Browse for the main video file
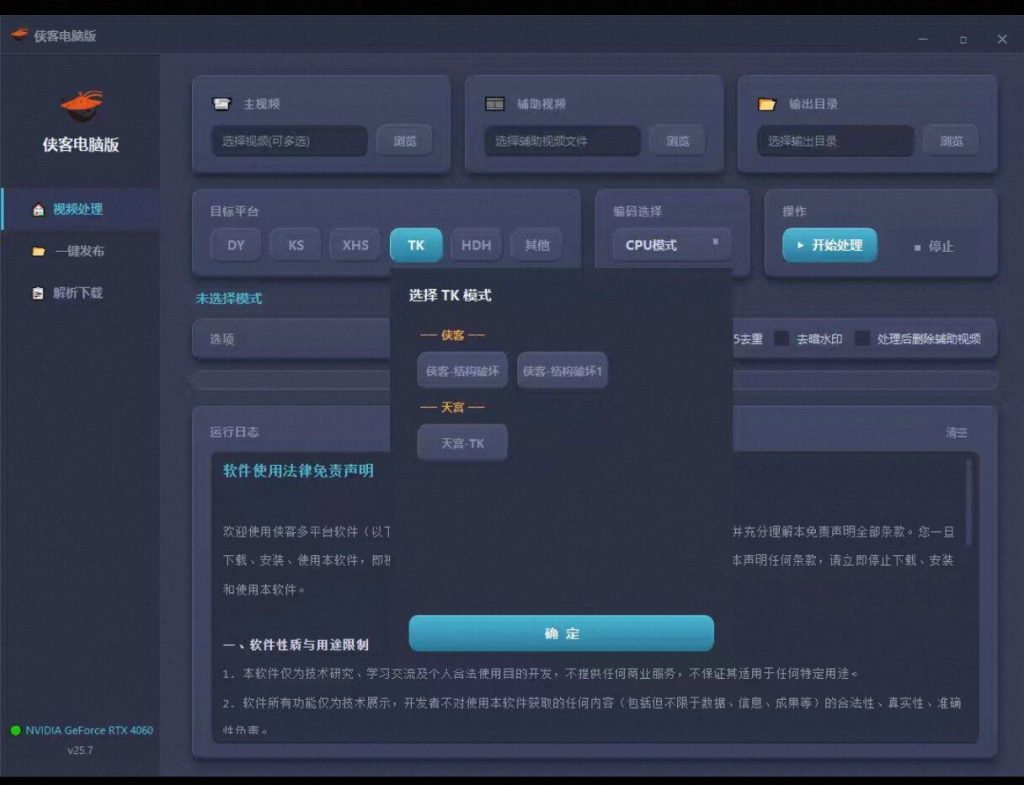 pos(405,141)
